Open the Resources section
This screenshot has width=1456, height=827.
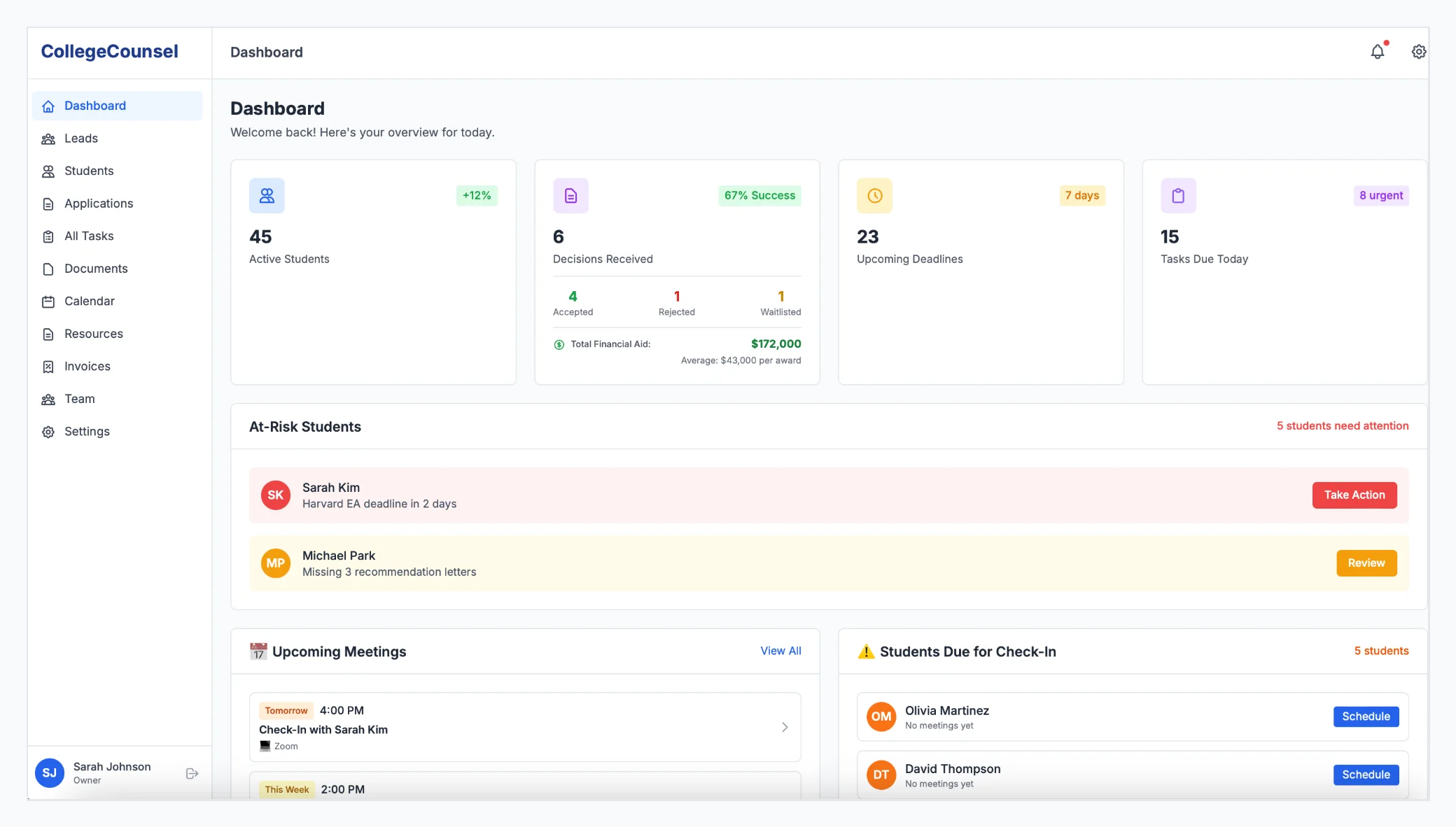pos(94,334)
